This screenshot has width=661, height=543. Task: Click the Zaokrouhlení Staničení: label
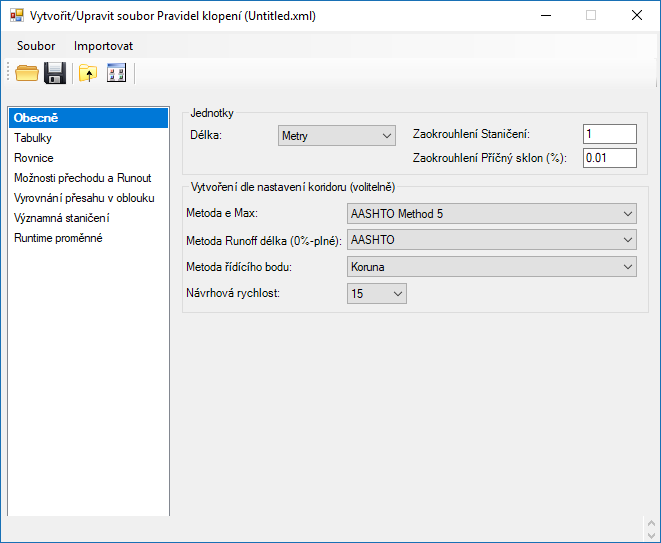pos(471,134)
